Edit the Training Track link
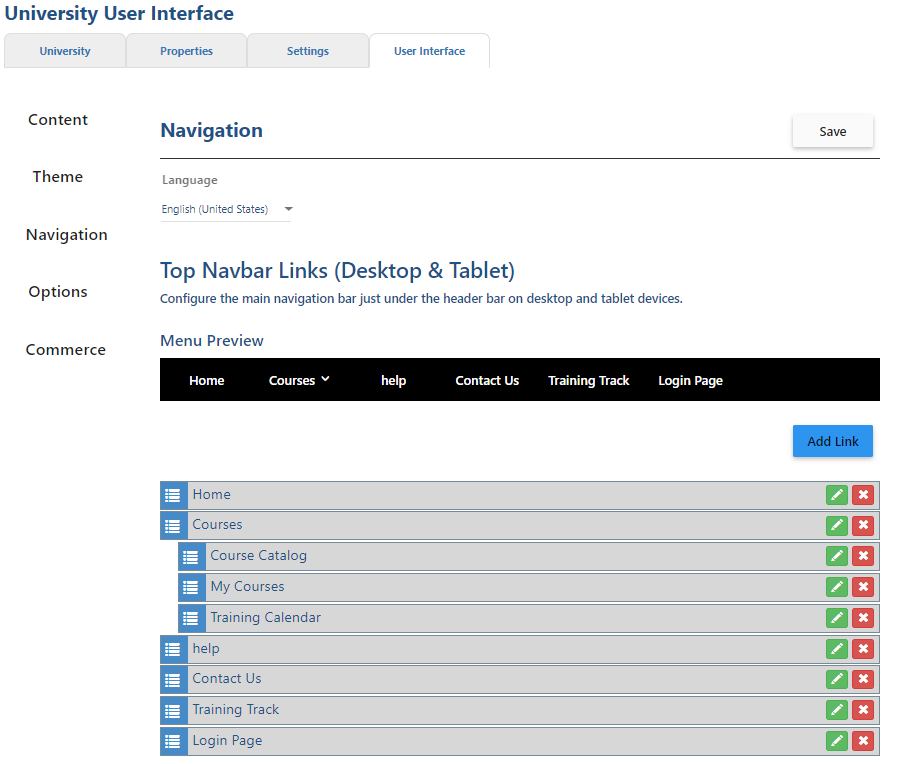Image resolution: width=906 pixels, height=764 pixels. (836, 710)
